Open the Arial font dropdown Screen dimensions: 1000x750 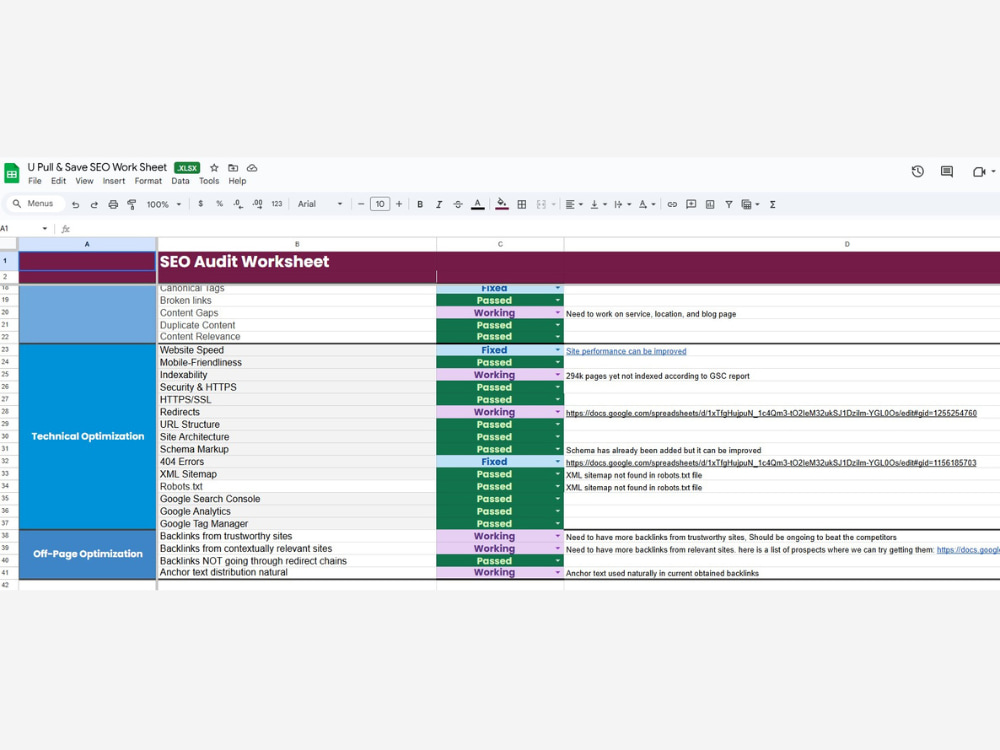(x=320, y=204)
